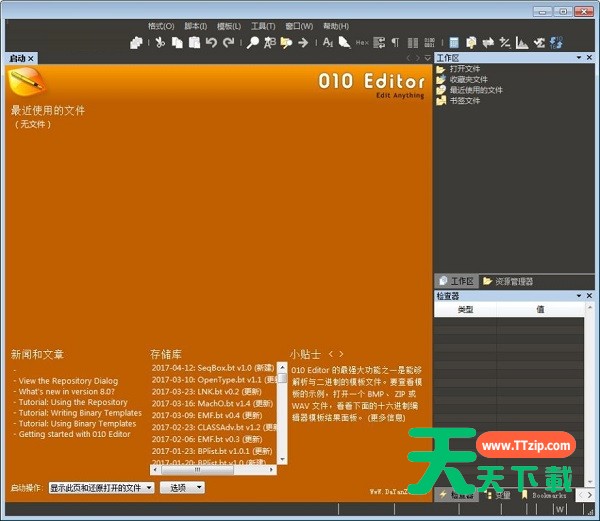This screenshot has height=521, width=600.
Task: Click the binary 0100 view icon
Action: pyautogui.click(x=429, y=42)
